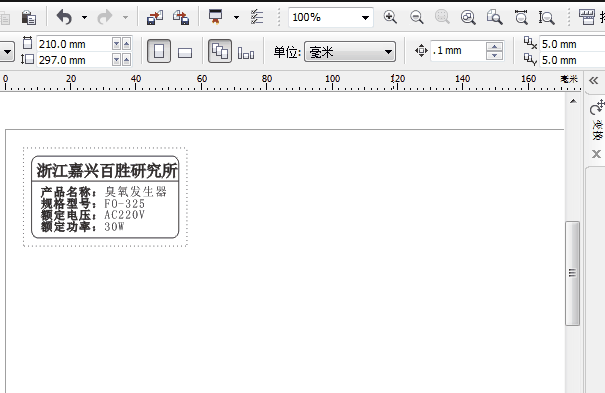
Task: Open the undo history dropdown arrow
Action: point(84,17)
